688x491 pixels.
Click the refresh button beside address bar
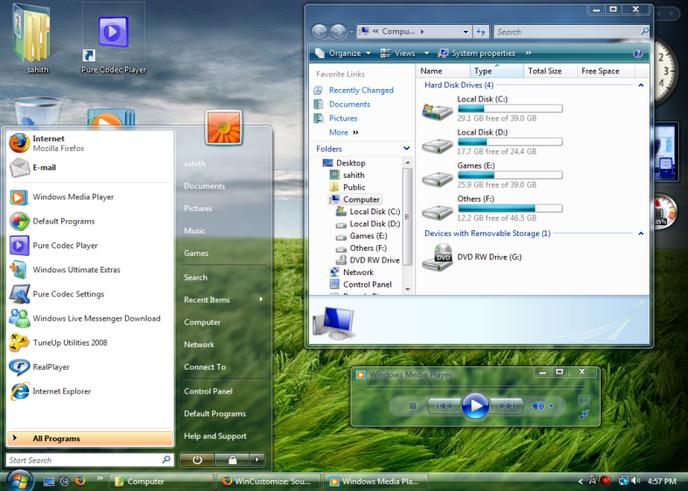[481, 32]
